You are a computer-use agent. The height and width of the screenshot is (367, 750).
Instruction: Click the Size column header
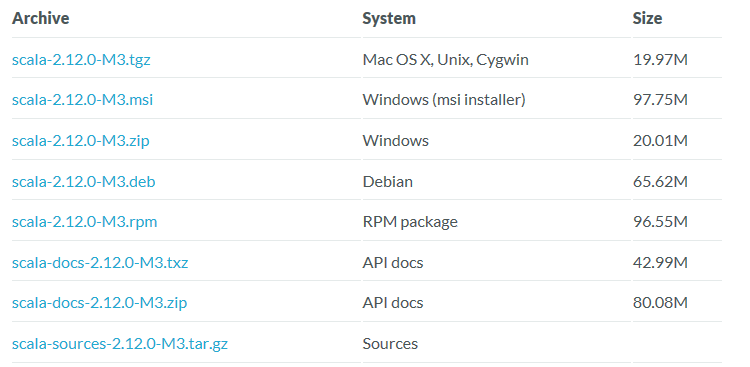(647, 18)
